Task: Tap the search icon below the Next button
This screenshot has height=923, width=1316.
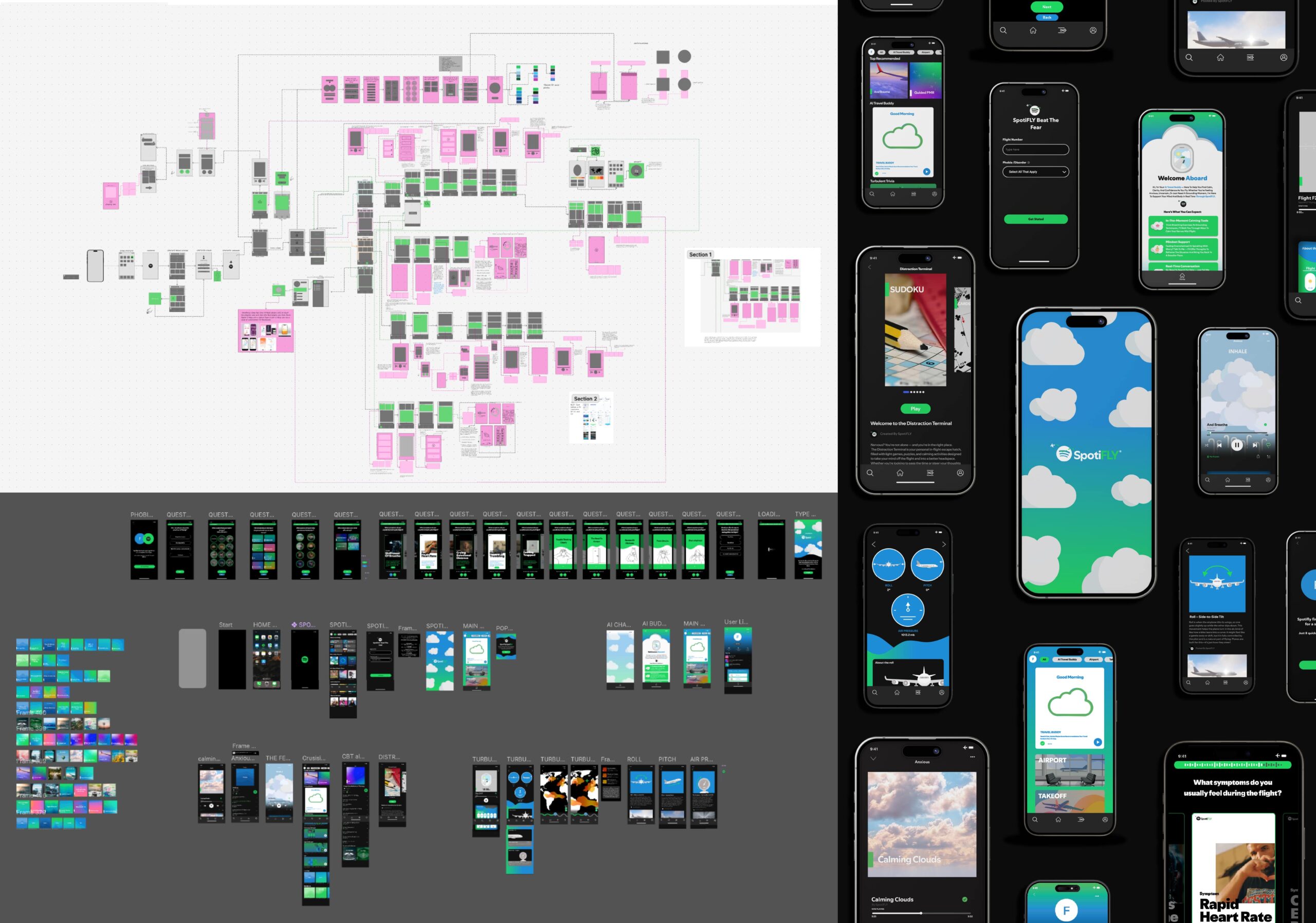Action: (x=1003, y=30)
